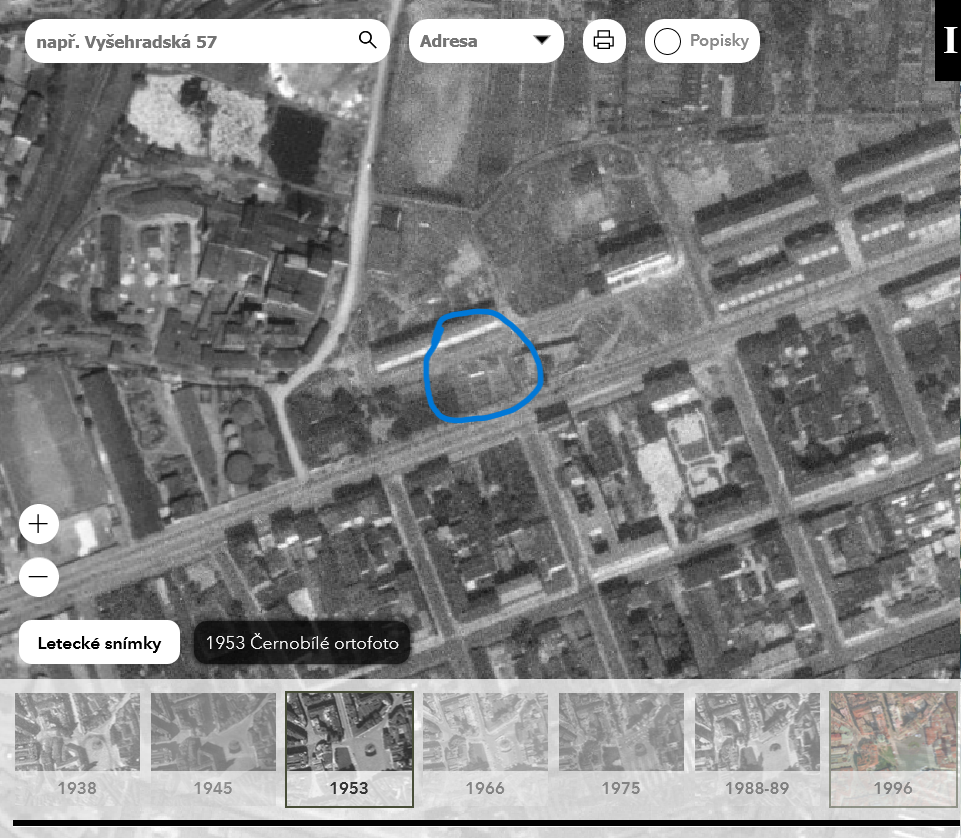Print the map with printer icon
Image resolution: width=961 pixels, height=838 pixels.
(604, 40)
